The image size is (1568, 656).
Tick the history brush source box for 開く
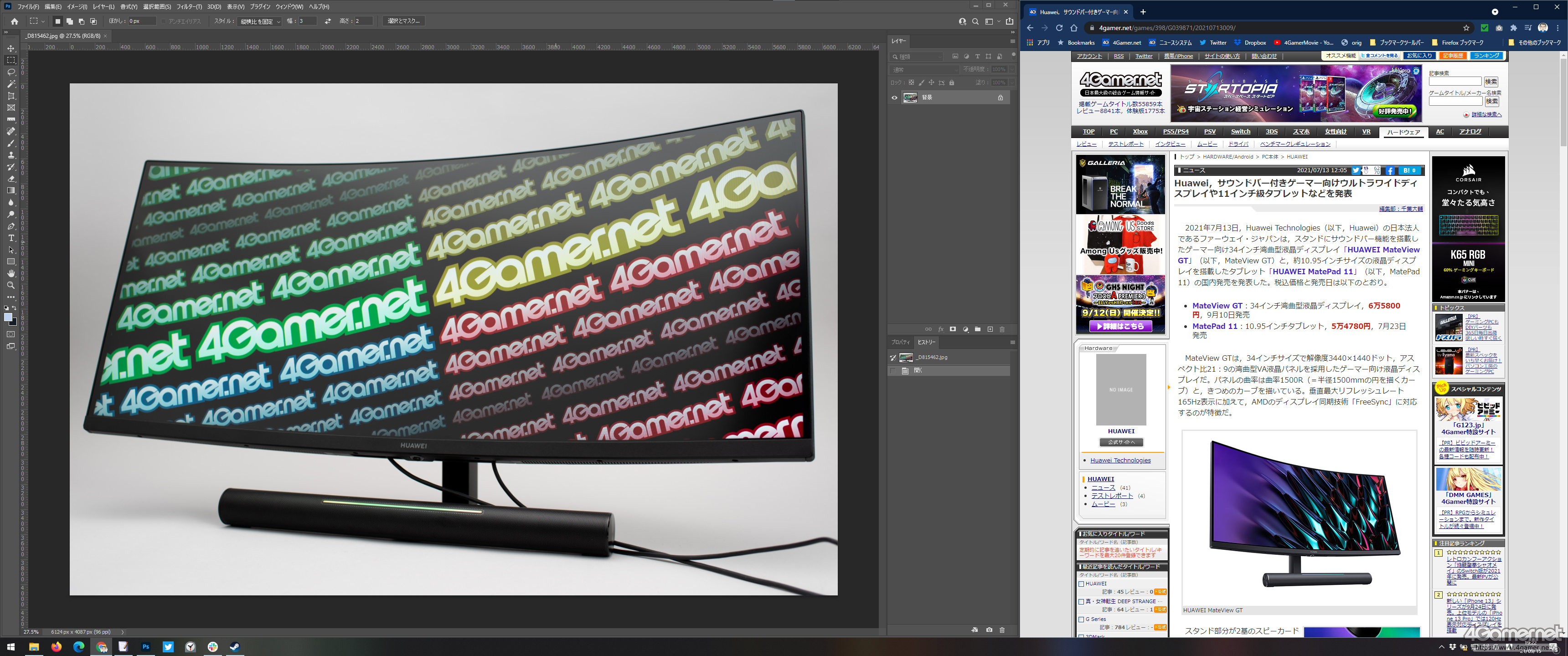click(893, 371)
